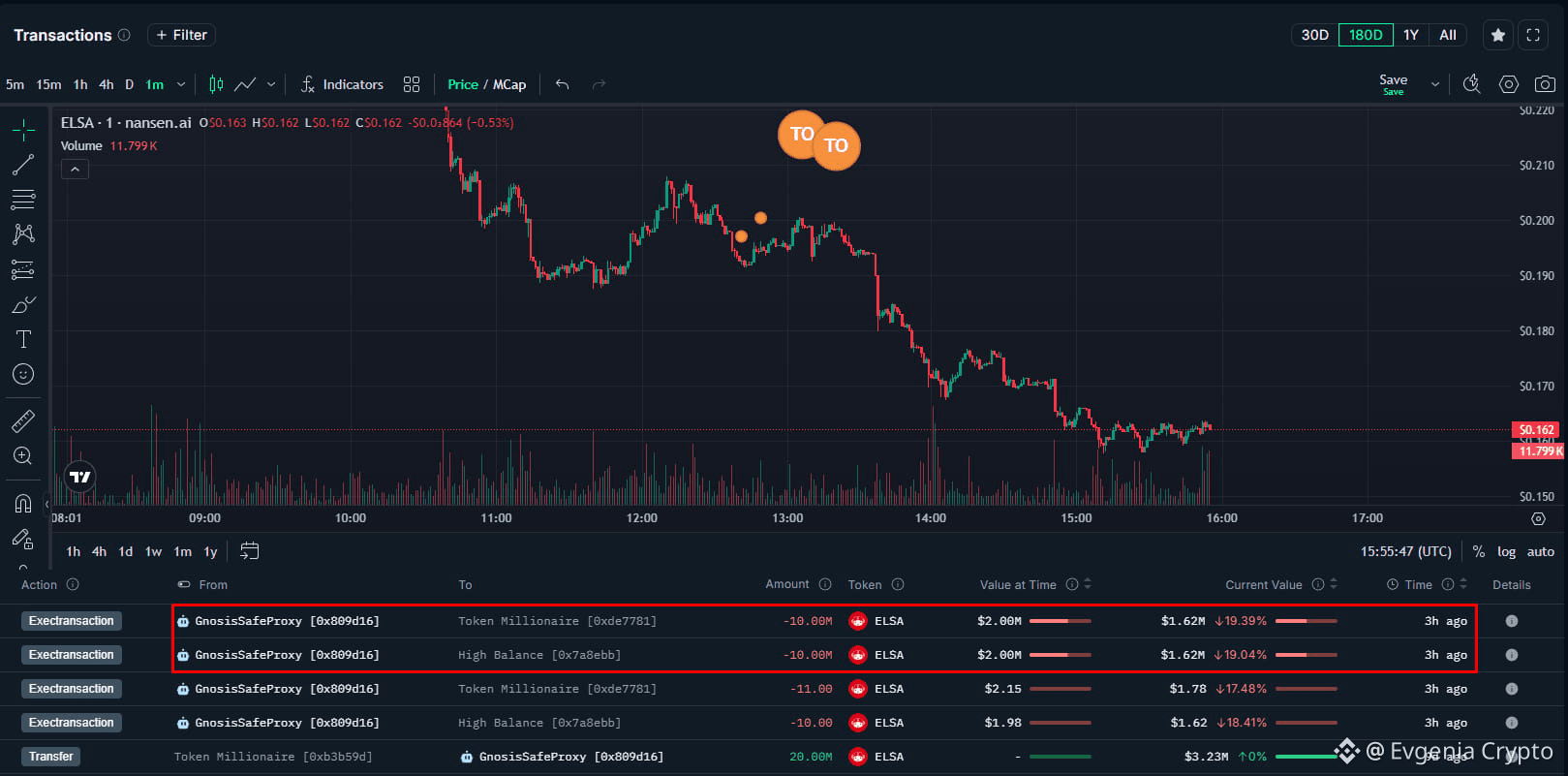Select the 180D range tab

pyautogui.click(x=1366, y=35)
